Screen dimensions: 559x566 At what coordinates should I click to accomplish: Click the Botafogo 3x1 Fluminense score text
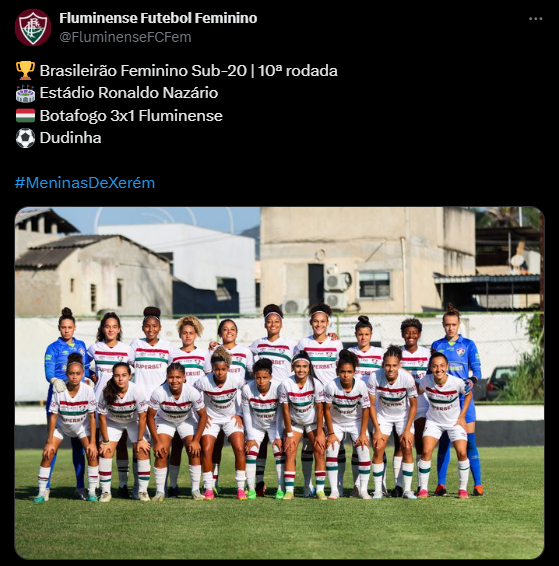click(131, 116)
